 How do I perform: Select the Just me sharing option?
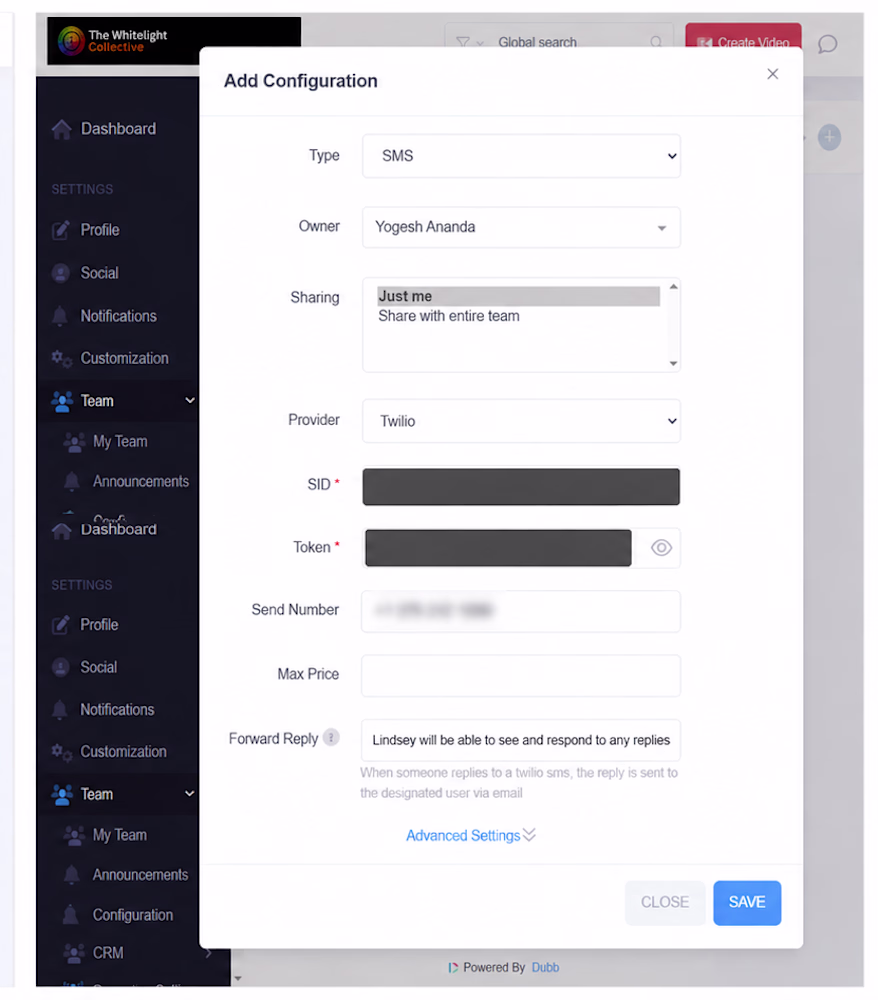pos(518,296)
